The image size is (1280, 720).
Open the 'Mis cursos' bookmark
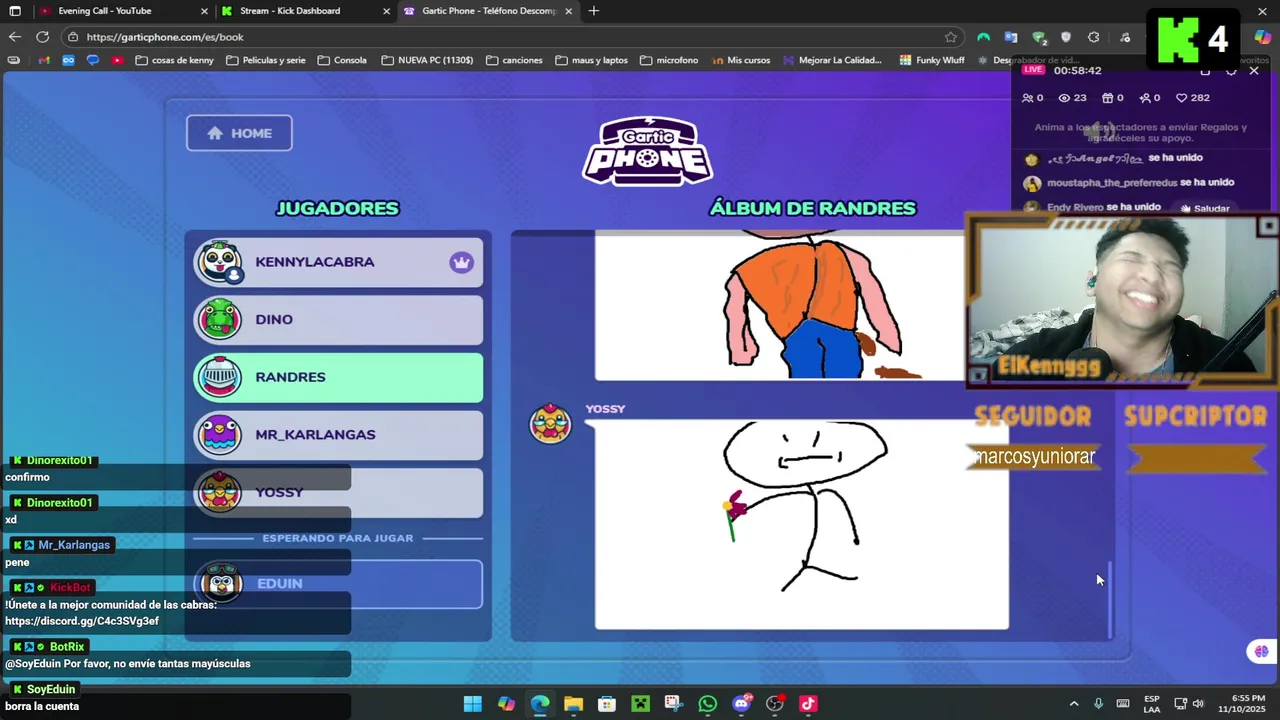[741, 60]
